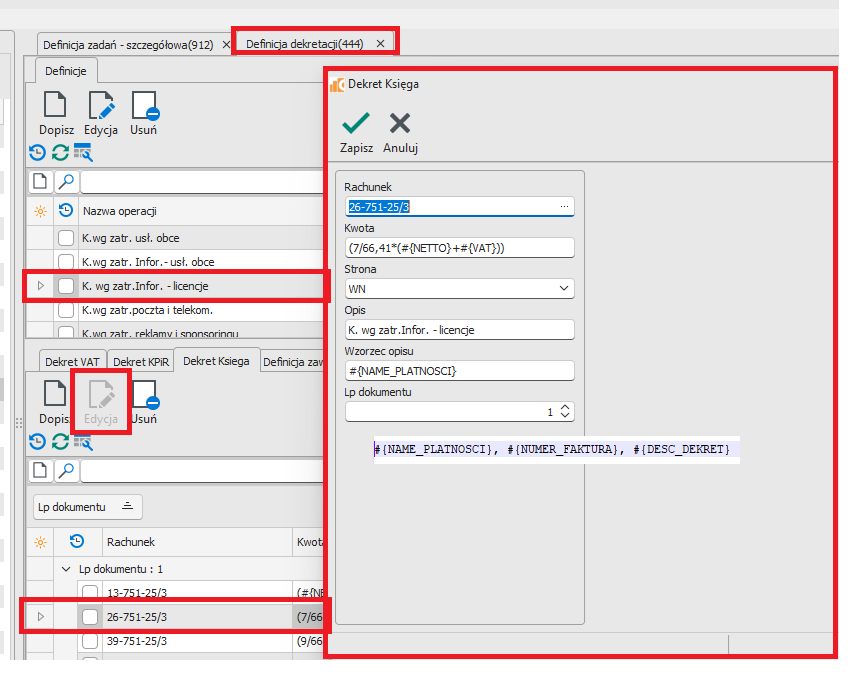Click green refresh icon in the Definicje toolbar
The image size is (860, 676).
coord(60,153)
